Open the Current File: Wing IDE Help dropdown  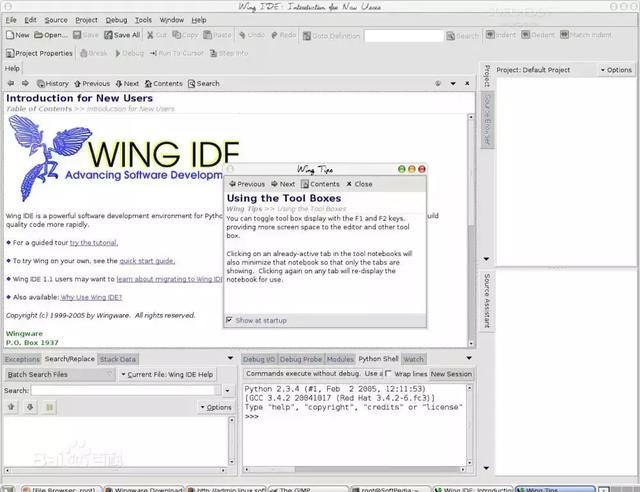[x=167, y=374]
